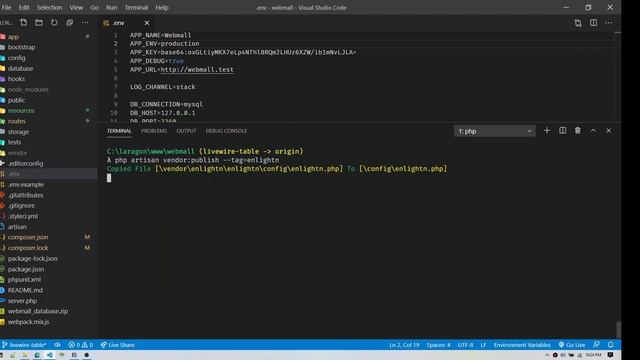The height and width of the screenshot is (360, 640).
Task: Open the .editorconfig file
Action: (x=48, y=163)
